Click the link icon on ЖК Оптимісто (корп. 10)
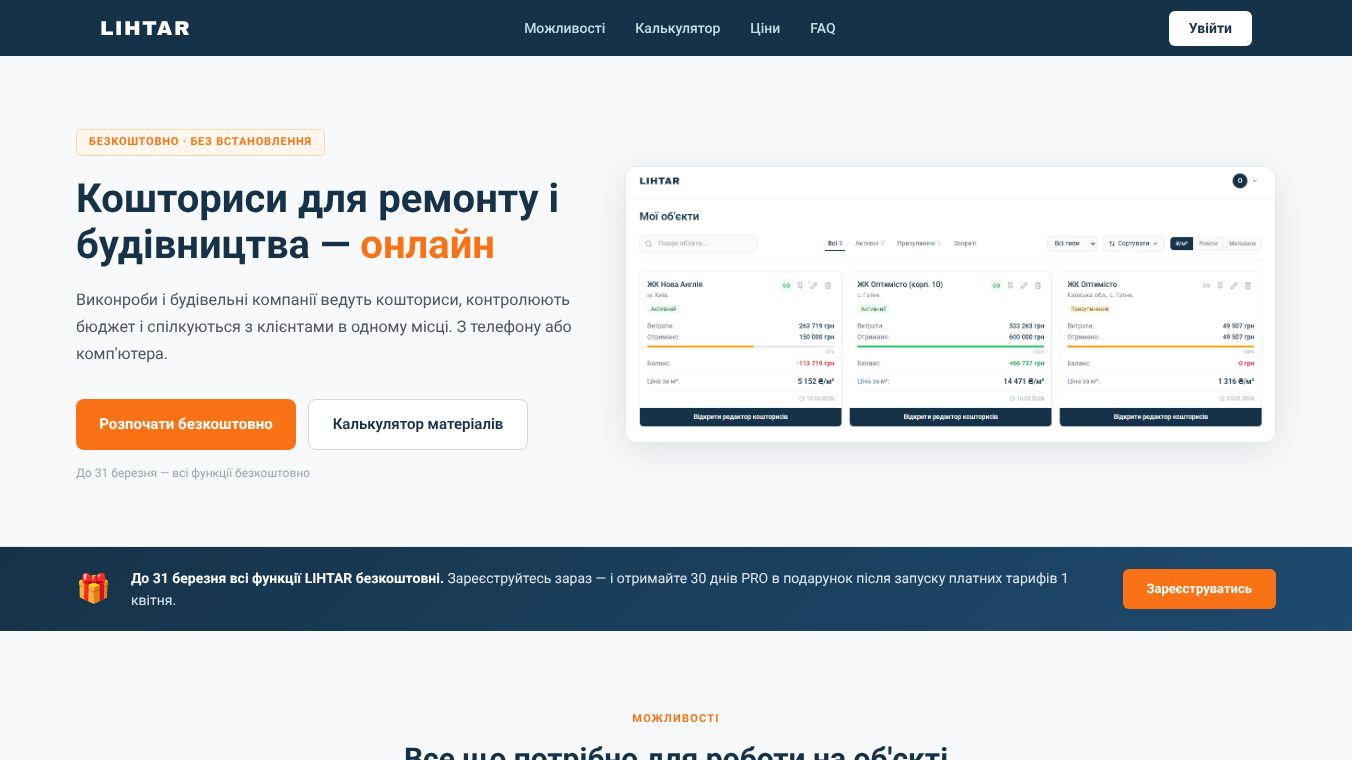Screen dimensions: 1352x760 coord(996,285)
